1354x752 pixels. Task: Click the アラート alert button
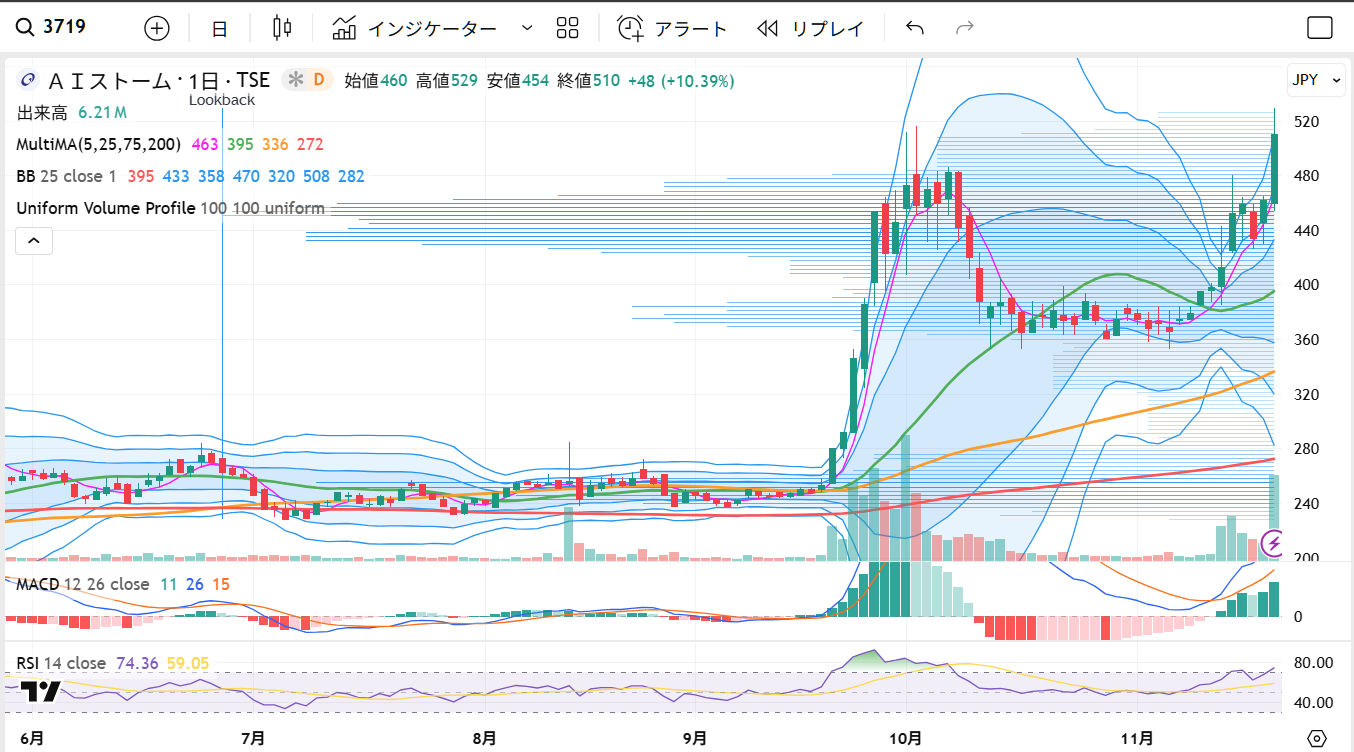(672, 28)
